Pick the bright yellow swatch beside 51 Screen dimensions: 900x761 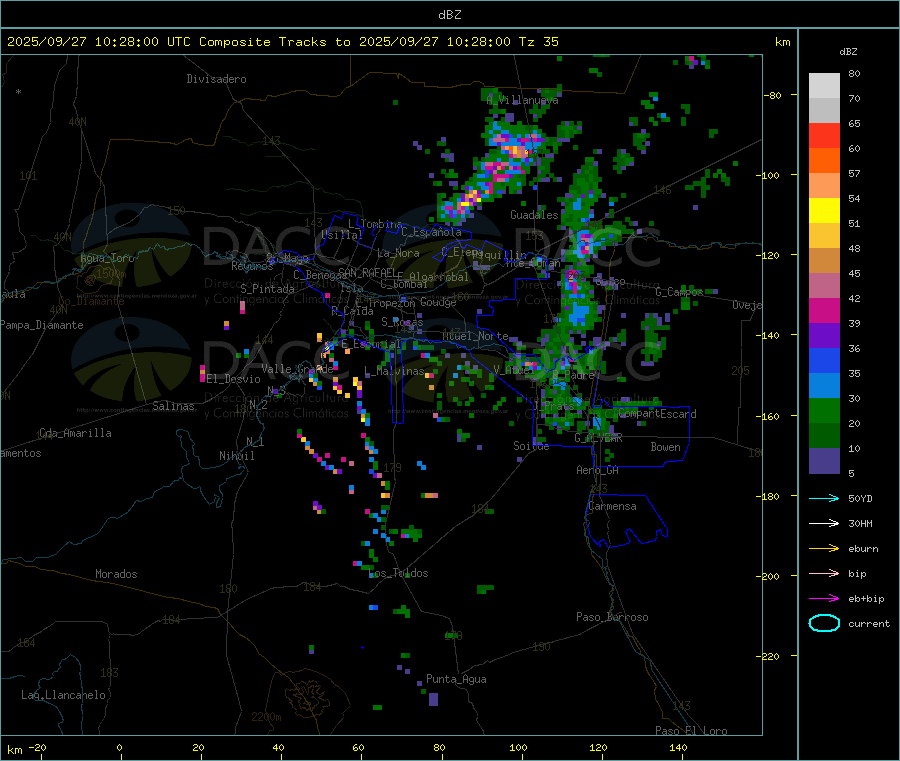click(824, 211)
